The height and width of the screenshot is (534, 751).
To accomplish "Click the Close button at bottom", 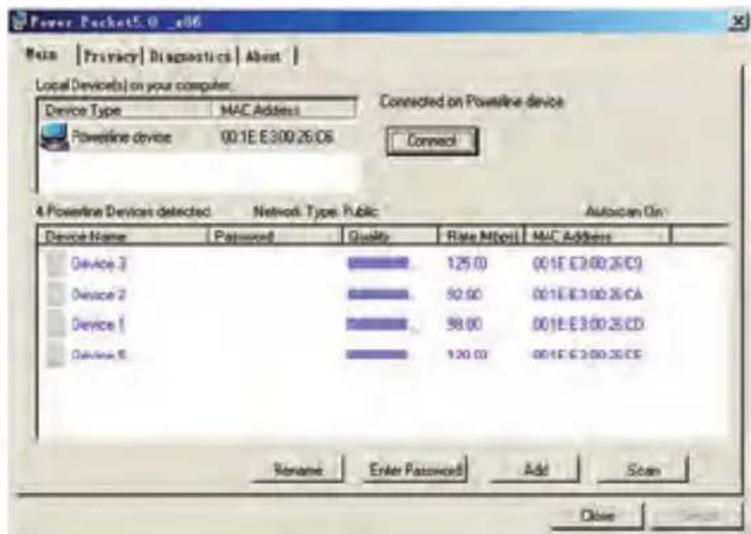I will click(x=596, y=516).
